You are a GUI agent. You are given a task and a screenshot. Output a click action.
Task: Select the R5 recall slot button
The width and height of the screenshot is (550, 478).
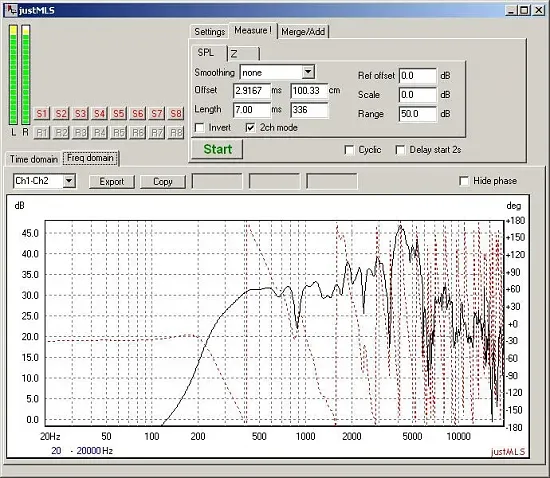coord(119,133)
